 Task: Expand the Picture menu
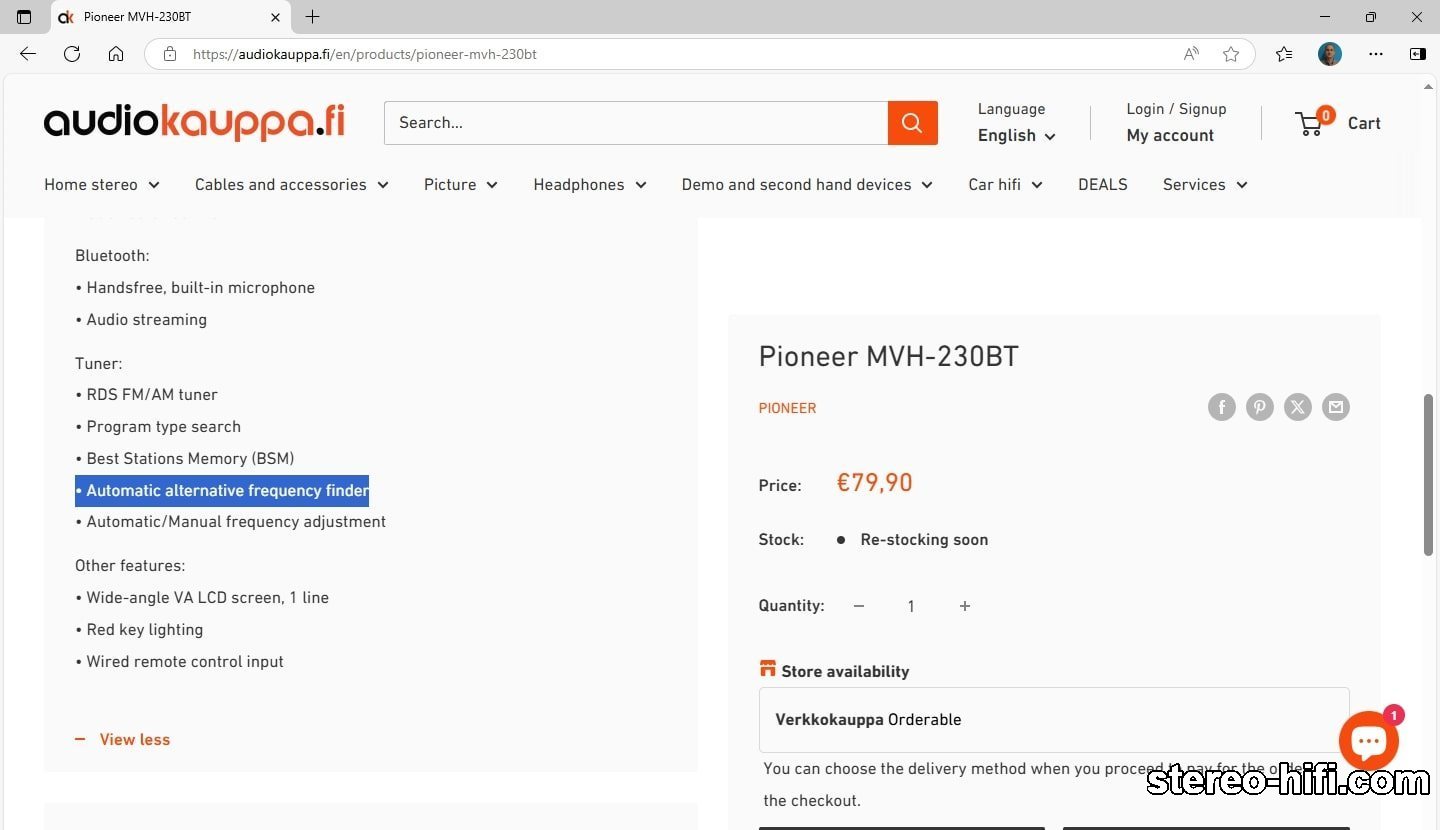461,185
